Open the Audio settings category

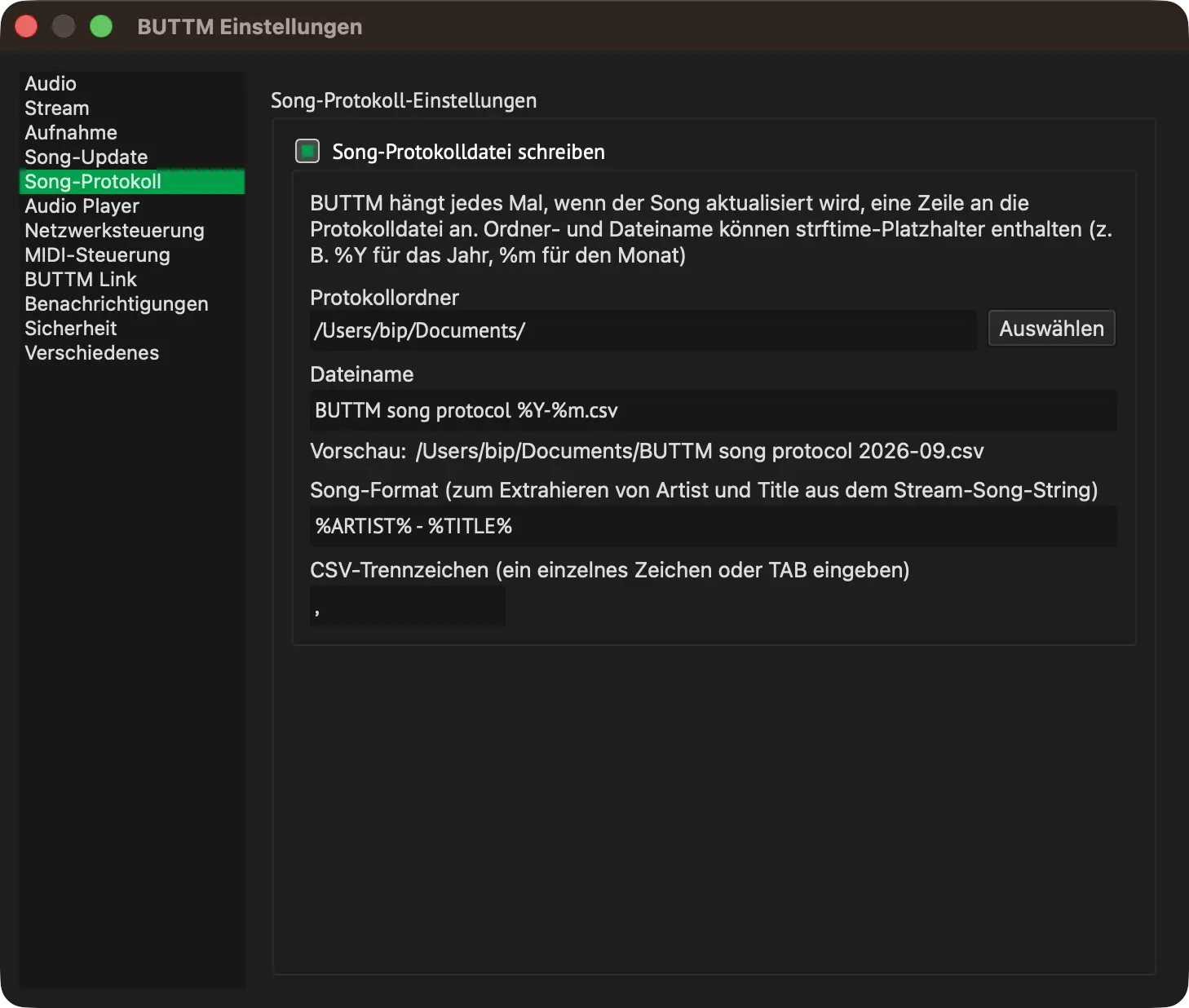tap(131, 84)
